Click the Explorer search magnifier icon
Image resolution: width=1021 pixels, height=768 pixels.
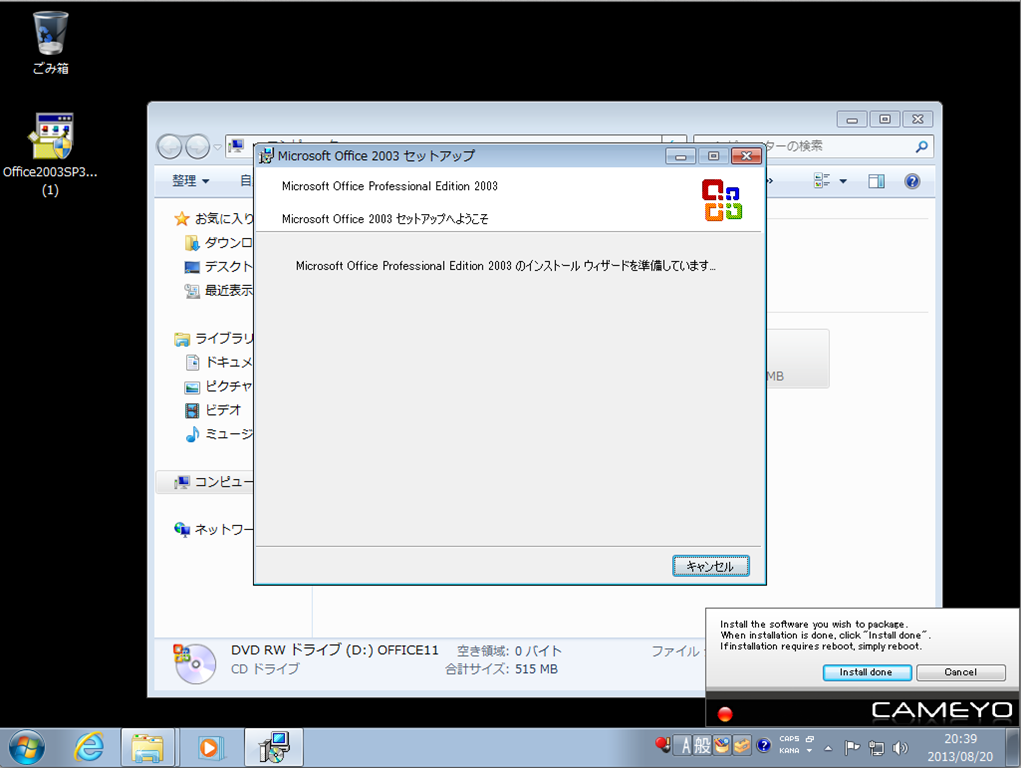point(921,147)
